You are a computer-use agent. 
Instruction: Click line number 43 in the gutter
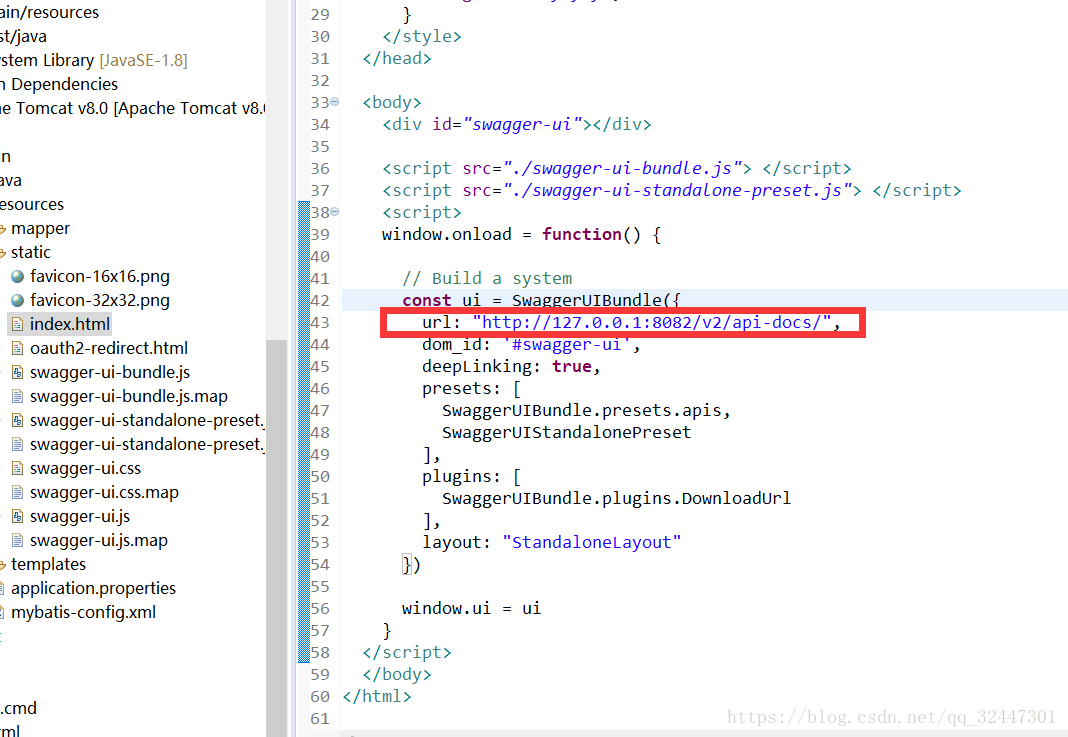[x=320, y=322]
